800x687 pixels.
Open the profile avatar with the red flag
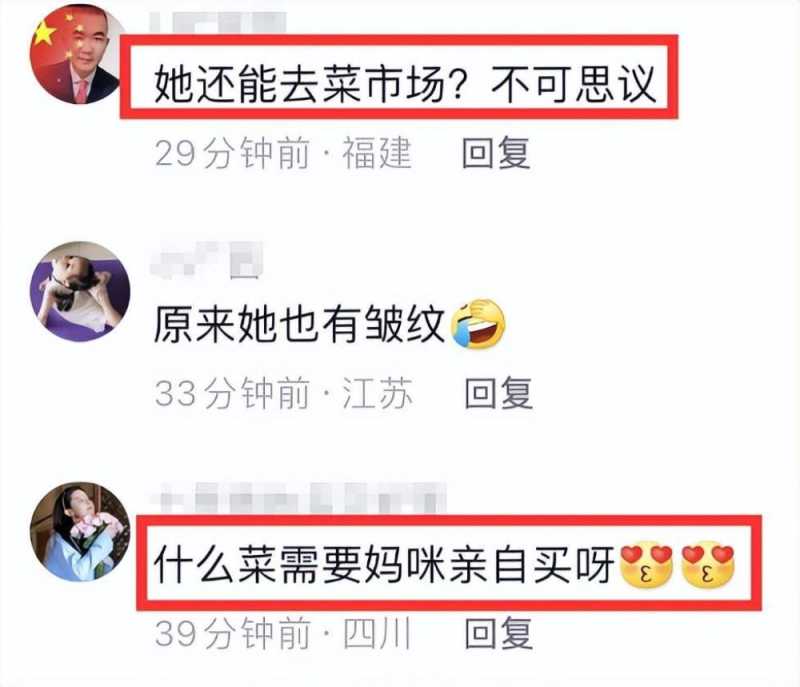(x=78, y=54)
